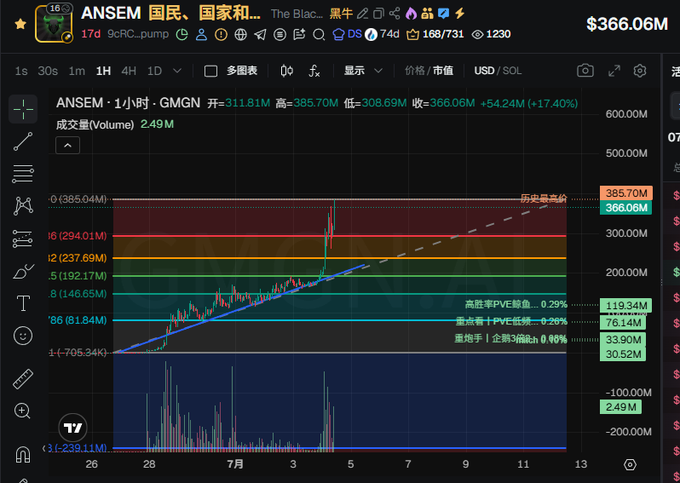Search token name with magnifier icon
The image size is (680, 483).
319,34
